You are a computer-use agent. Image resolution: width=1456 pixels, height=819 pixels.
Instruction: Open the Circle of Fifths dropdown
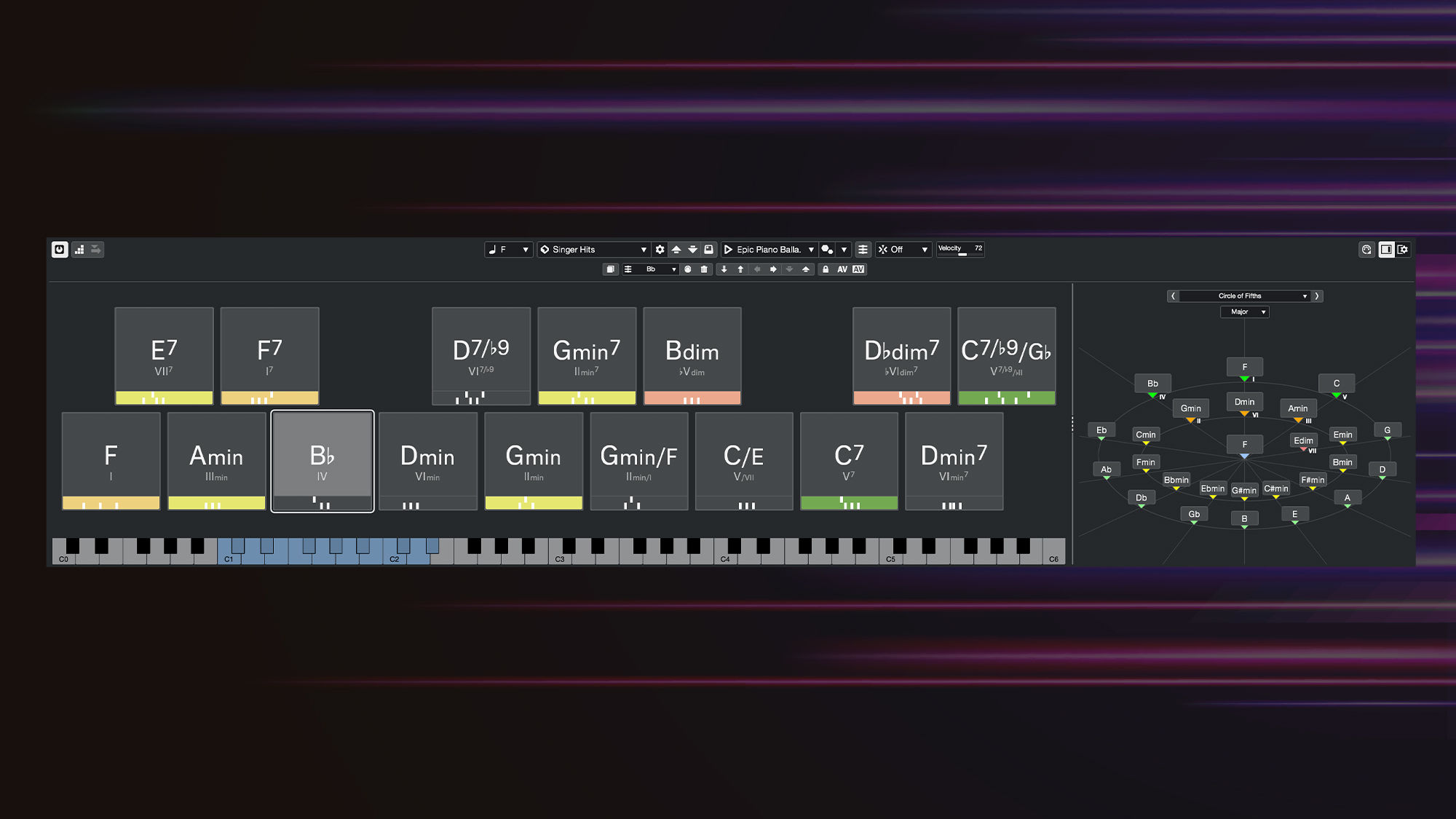click(x=1245, y=296)
